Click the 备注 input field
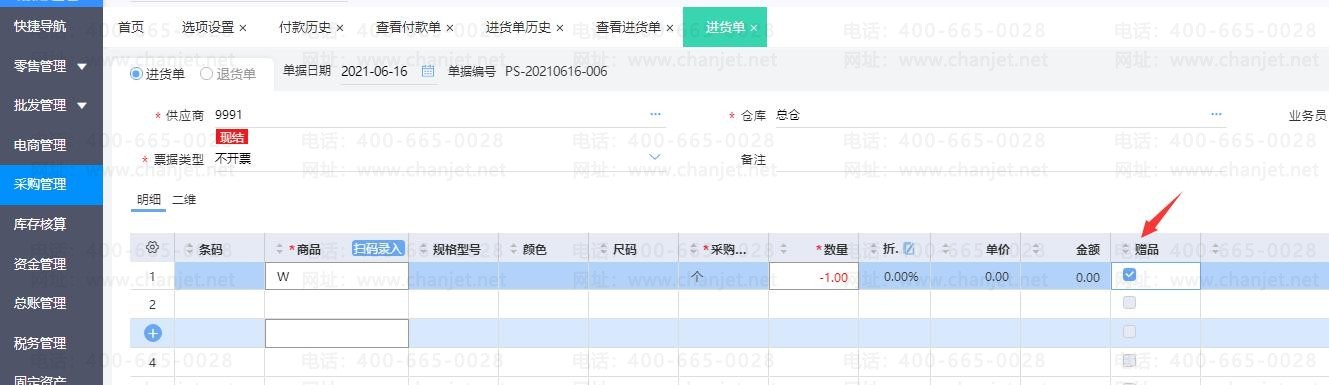The image size is (1329, 385). click(1000, 159)
